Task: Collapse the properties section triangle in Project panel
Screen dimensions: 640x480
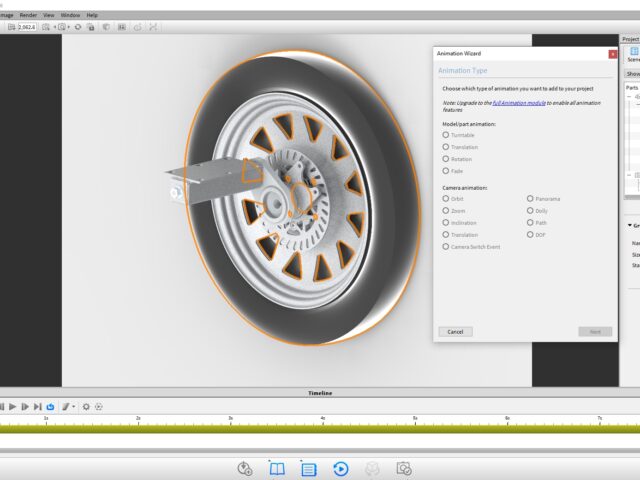Action: pyautogui.click(x=629, y=225)
